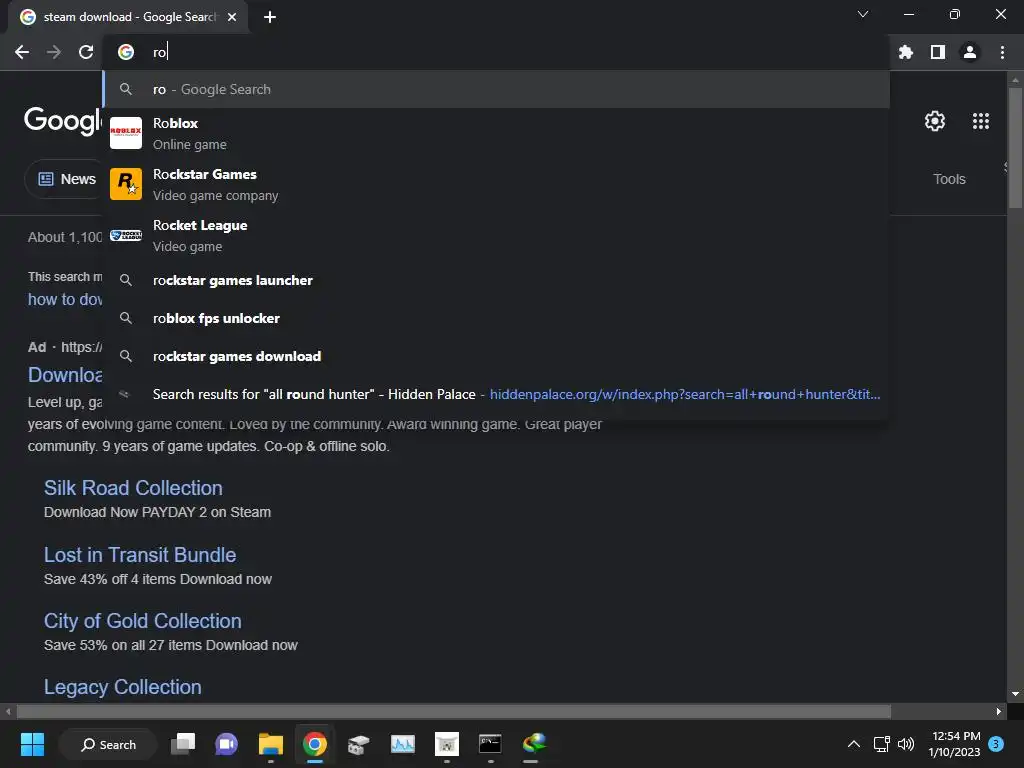1024x768 pixels.
Task: Open the tab search chevron
Action: pyautogui.click(x=863, y=14)
